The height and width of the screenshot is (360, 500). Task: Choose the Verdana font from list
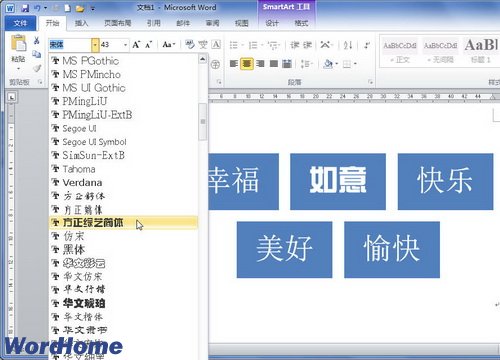coord(123,183)
